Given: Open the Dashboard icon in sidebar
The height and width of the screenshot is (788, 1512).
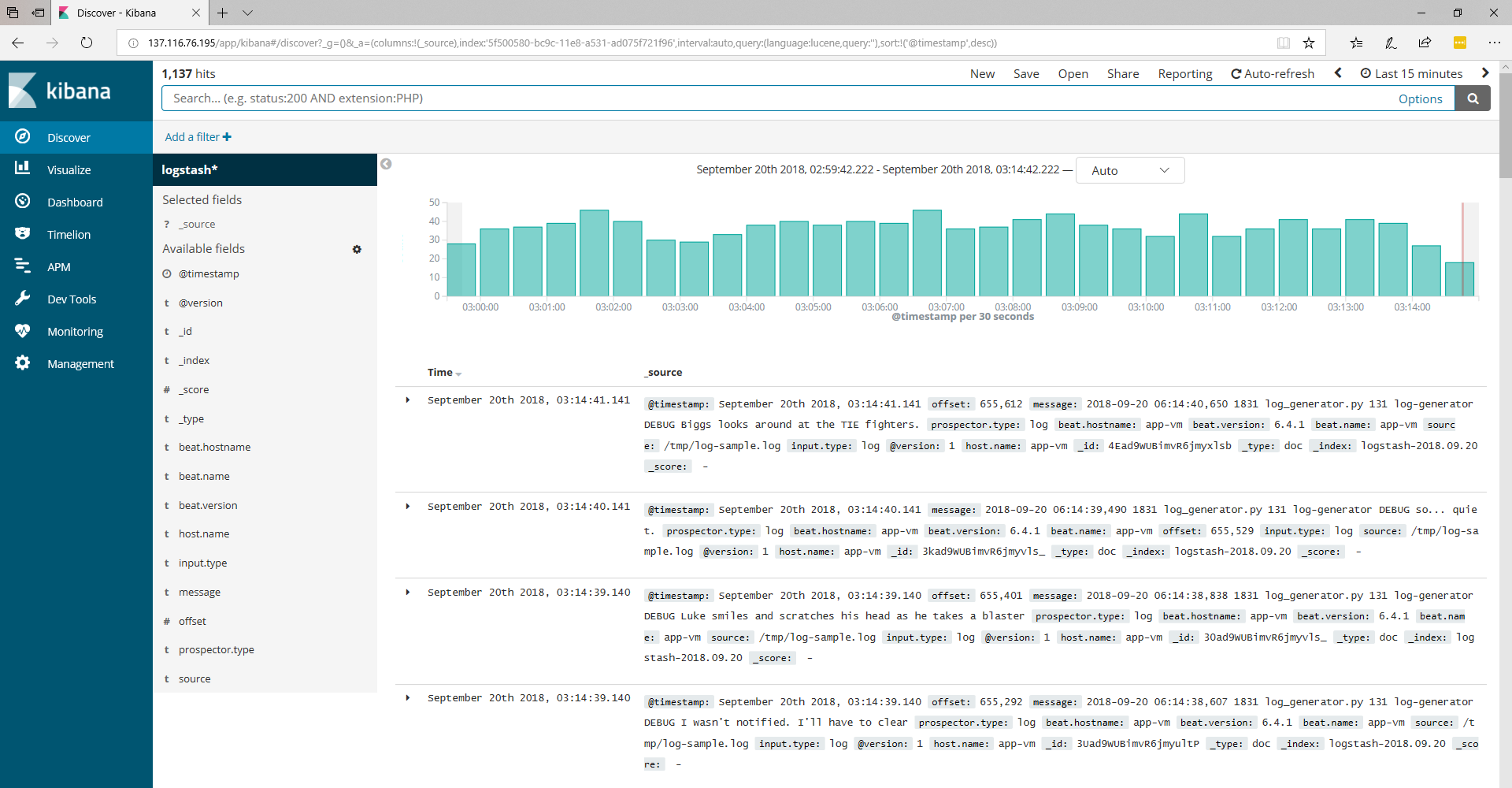Looking at the screenshot, I should (x=23, y=201).
